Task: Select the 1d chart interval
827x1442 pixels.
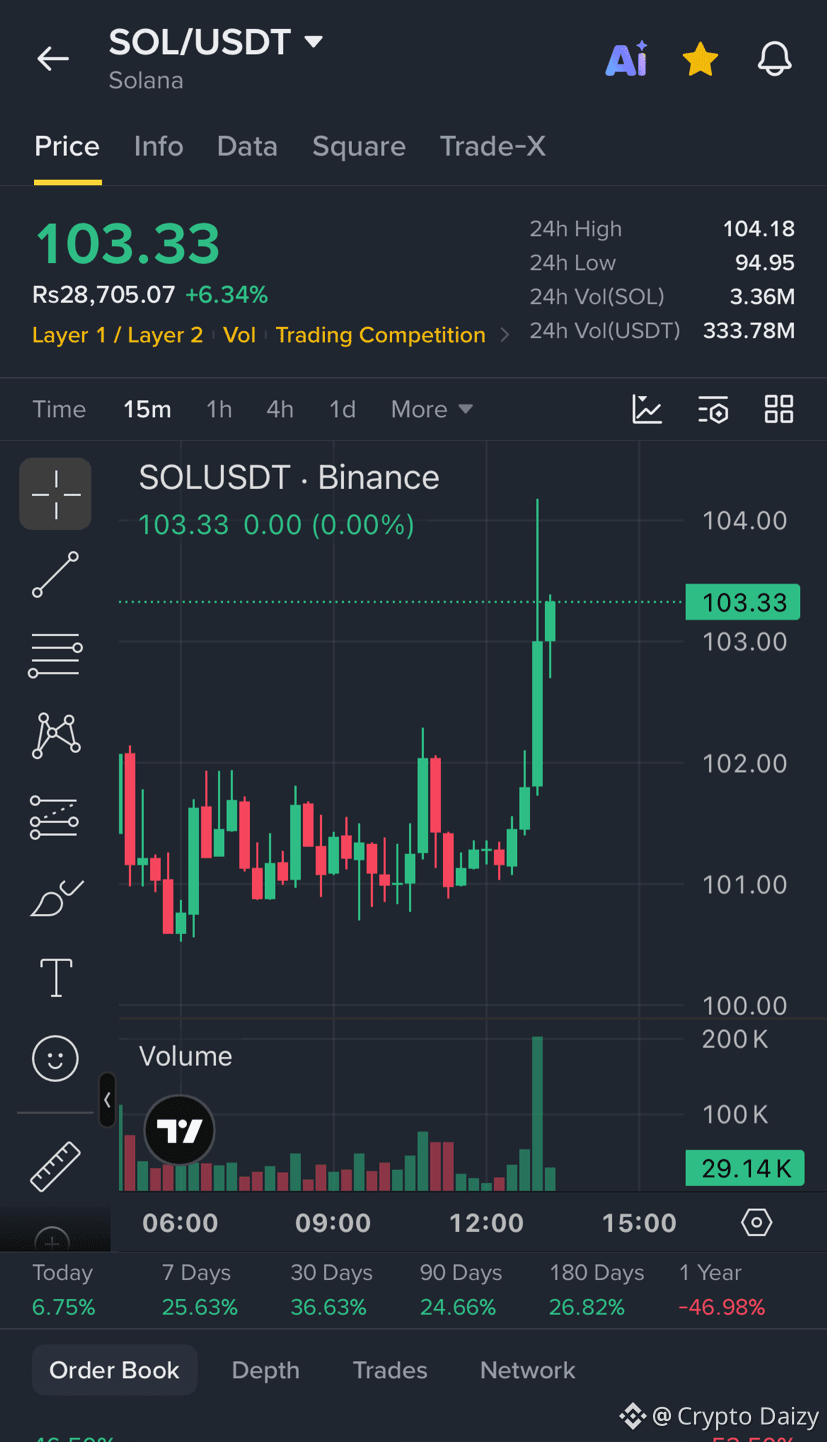Action: click(342, 409)
